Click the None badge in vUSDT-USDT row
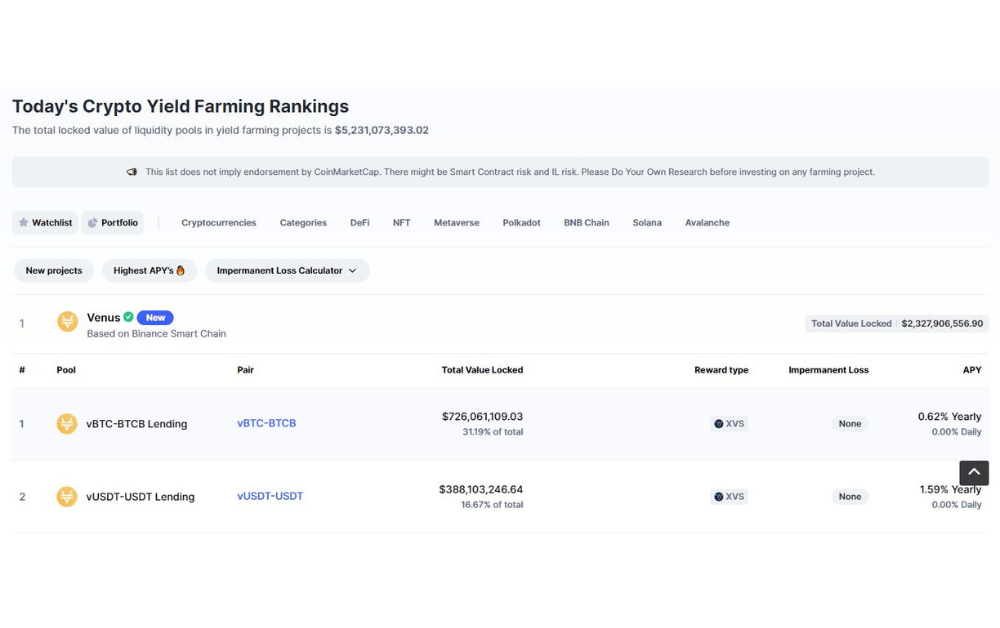Screen dimensions: 1000x628 click(x=849, y=496)
